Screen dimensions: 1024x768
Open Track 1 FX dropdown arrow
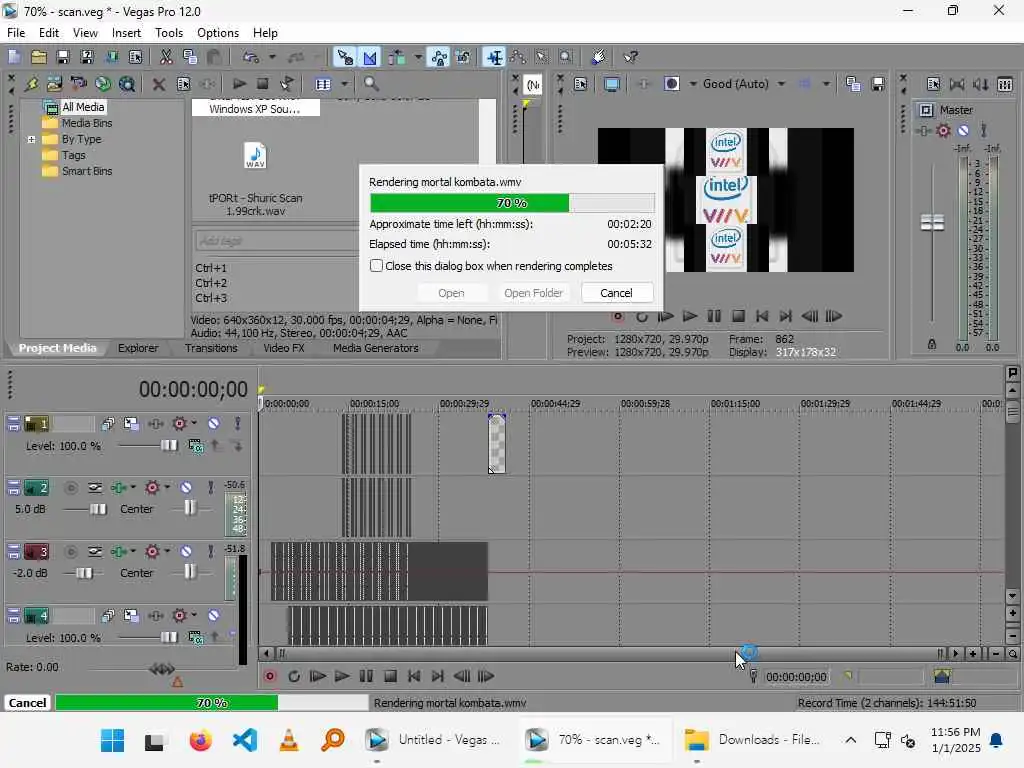(194, 423)
